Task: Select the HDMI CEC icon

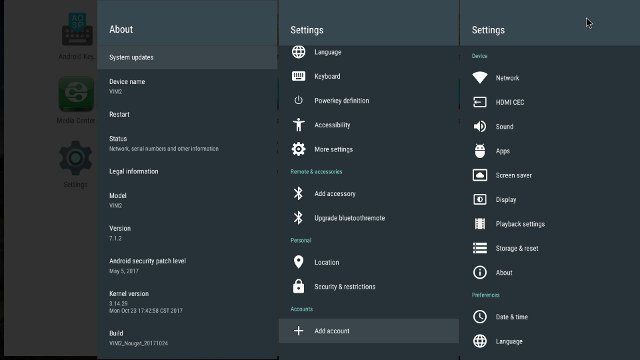Action: (x=480, y=102)
